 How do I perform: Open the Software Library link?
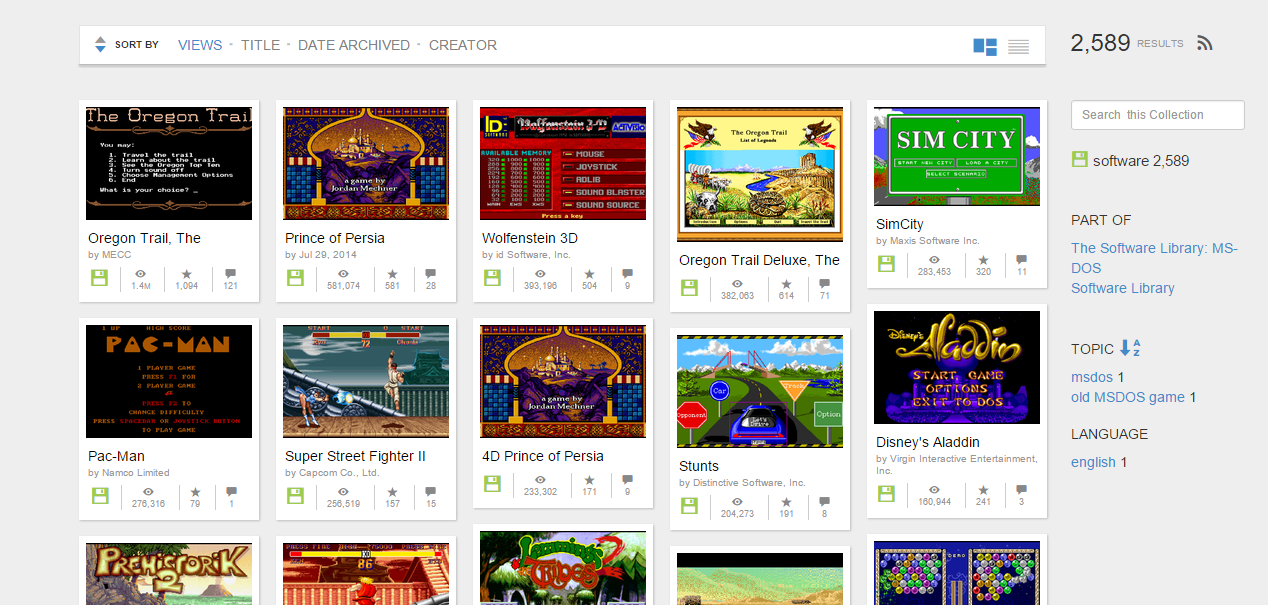1123,288
